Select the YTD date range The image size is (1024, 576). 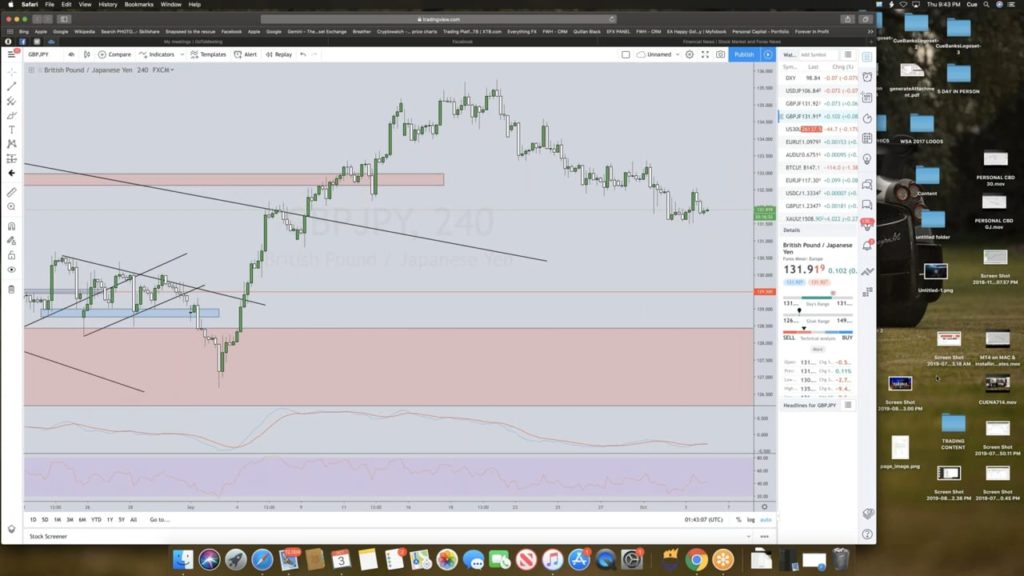(x=96, y=520)
